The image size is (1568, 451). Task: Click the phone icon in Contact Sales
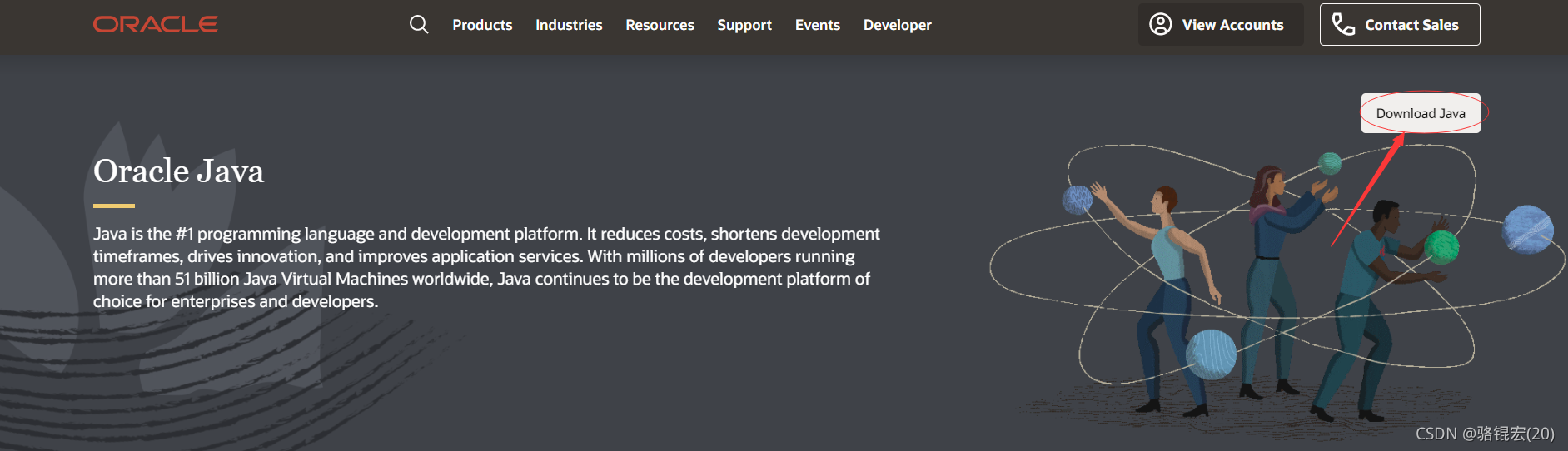pyautogui.click(x=1343, y=24)
